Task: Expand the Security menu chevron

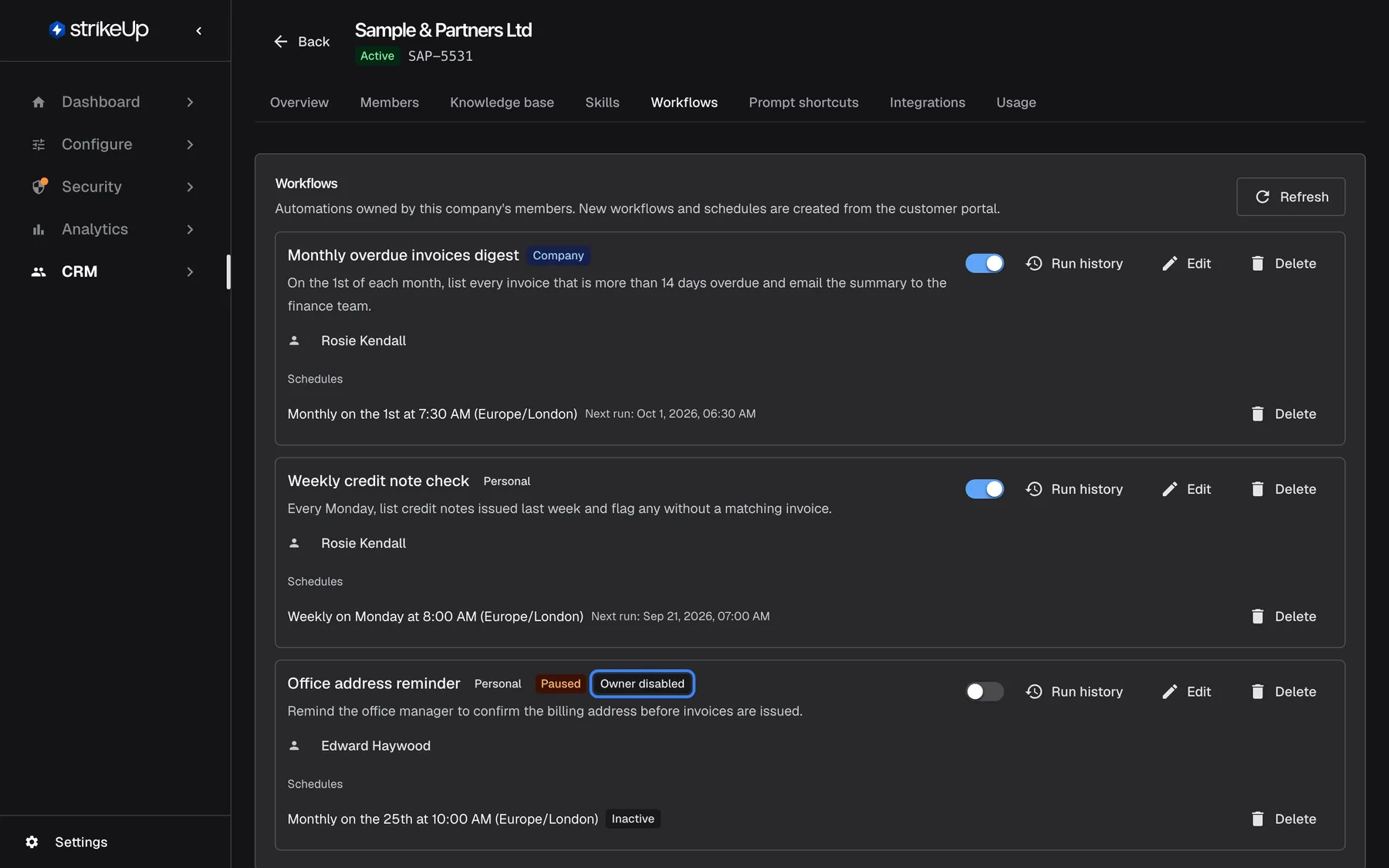Action: [x=190, y=187]
